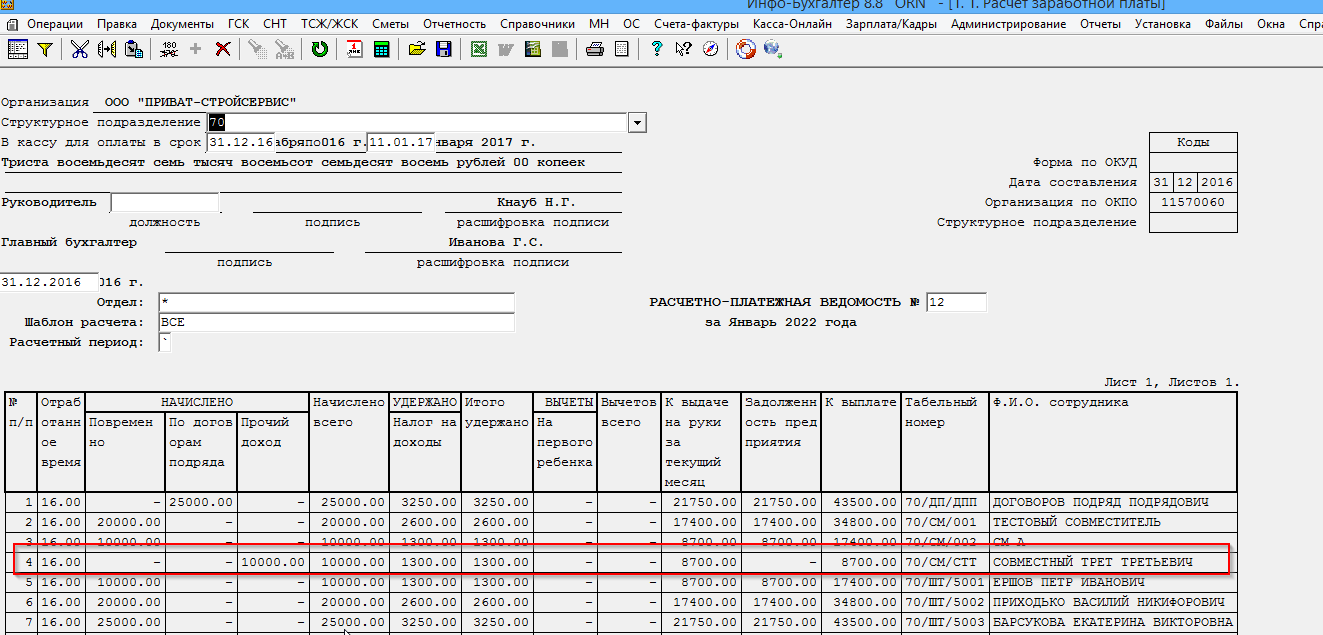This screenshot has height=635, width=1323.
Task: Click the blue floppy disk save icon
Action: point(444,48)
